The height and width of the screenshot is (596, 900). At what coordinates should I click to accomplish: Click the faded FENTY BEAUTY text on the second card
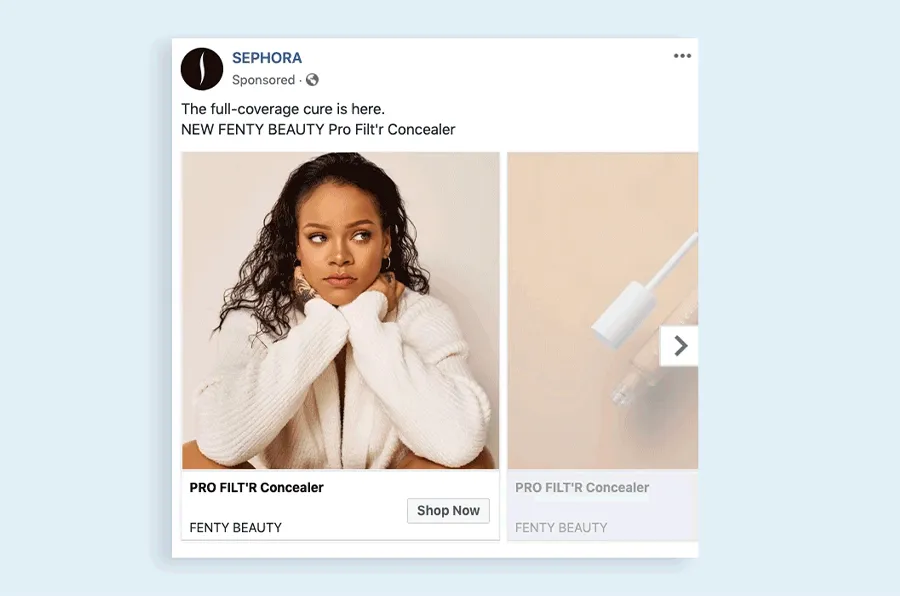tap(561, 528)
